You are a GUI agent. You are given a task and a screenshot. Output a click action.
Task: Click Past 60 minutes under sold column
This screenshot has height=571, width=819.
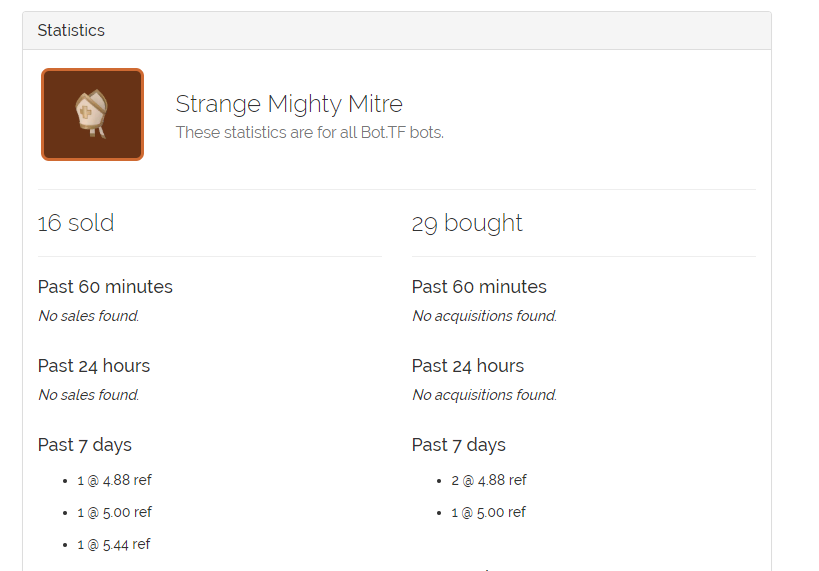click(x=105, y=287)
